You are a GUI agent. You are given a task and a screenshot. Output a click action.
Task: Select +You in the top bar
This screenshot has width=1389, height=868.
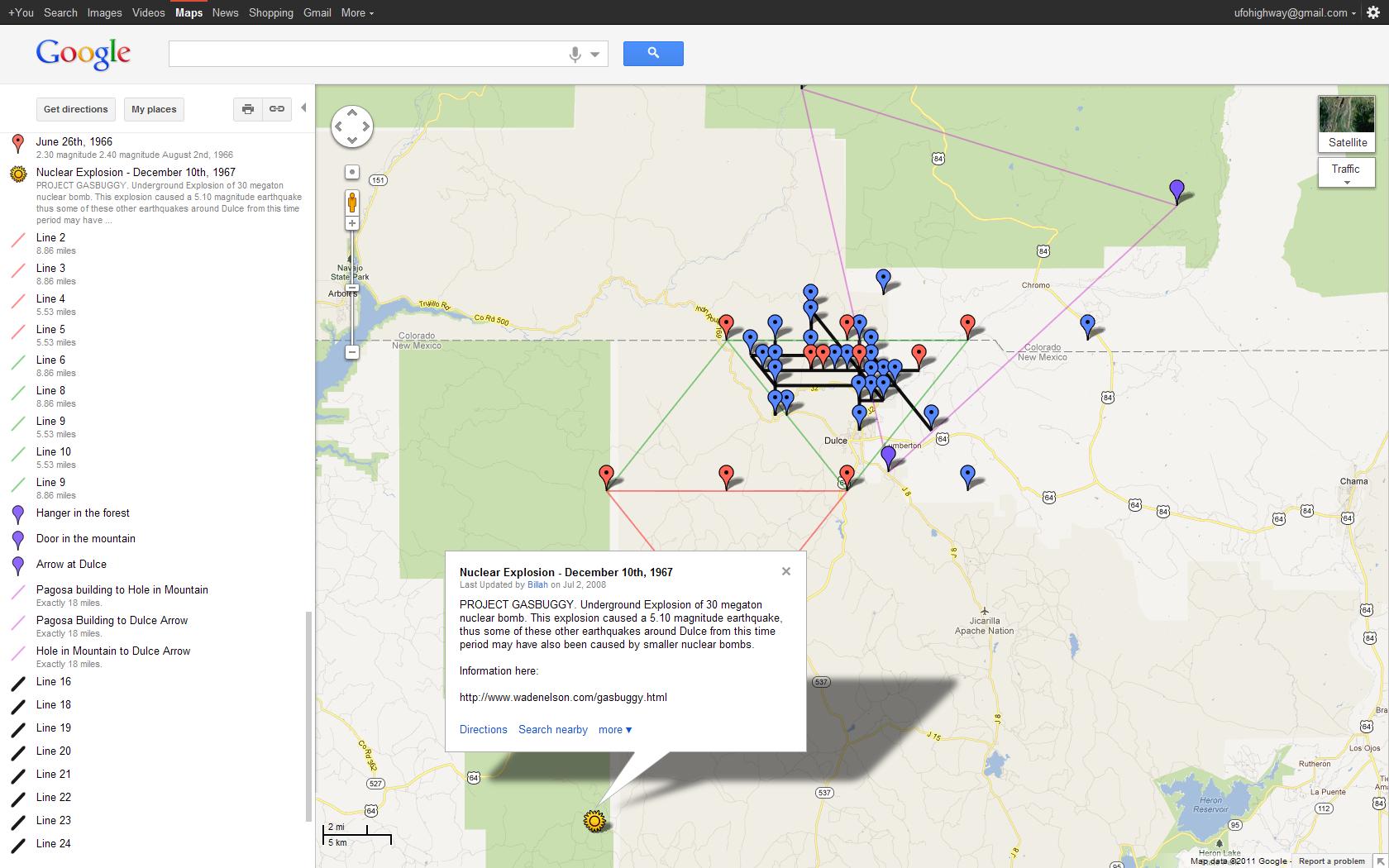coord(21,12)
